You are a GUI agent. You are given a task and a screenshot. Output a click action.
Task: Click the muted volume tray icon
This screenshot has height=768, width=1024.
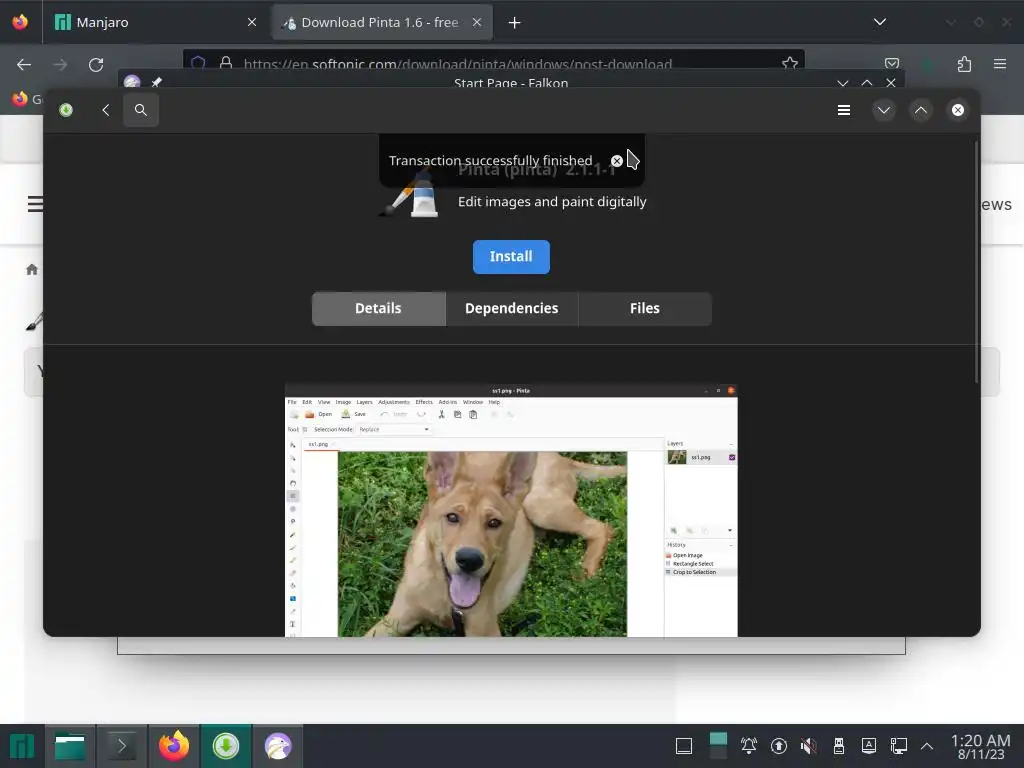[808, 746]
